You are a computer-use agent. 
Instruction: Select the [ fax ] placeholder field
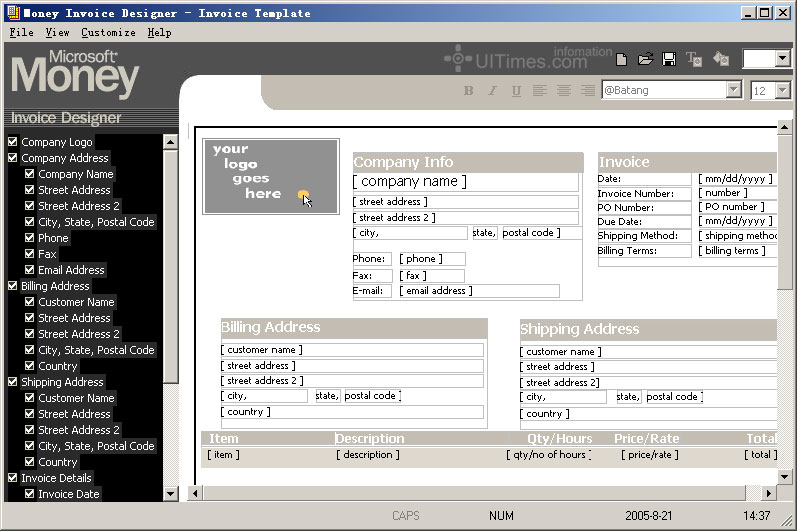tap(431, 275)
